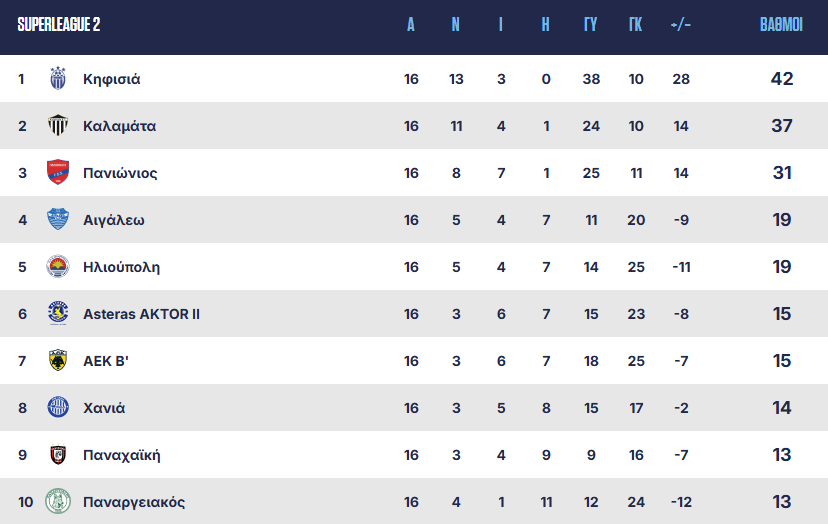The height and width of the screenshot is (524, 828).
Task: Click the Πανιώνιος red shield logo
Action: 58,173
